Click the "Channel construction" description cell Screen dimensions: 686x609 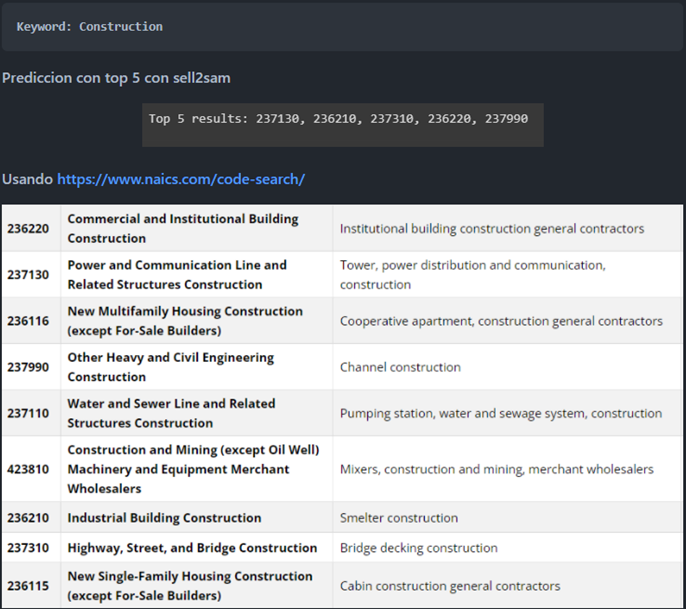400,367
